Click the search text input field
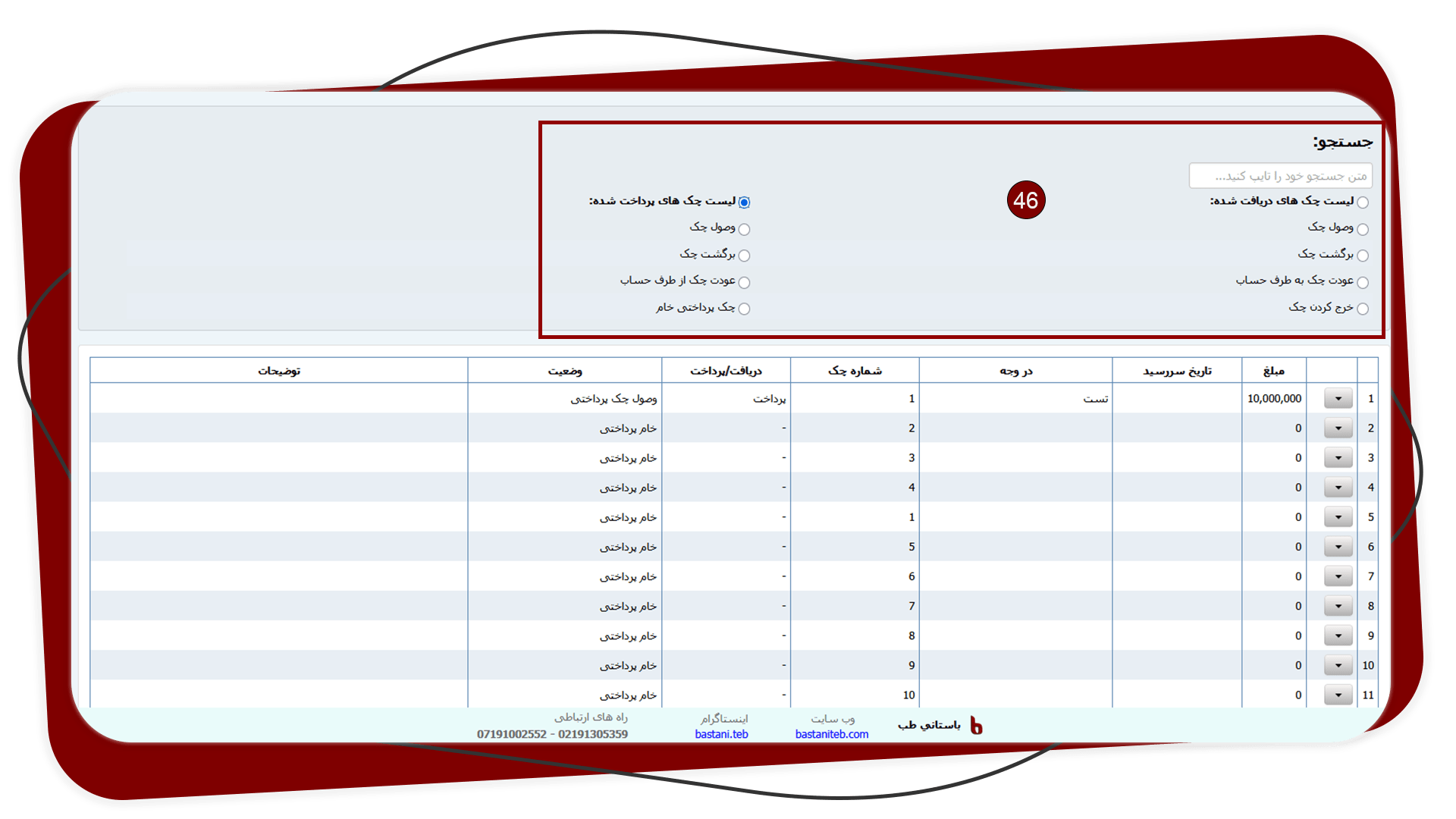The width and height of the screenshot is (1456, 819). pyautogui.click(x=1280, y=176)
